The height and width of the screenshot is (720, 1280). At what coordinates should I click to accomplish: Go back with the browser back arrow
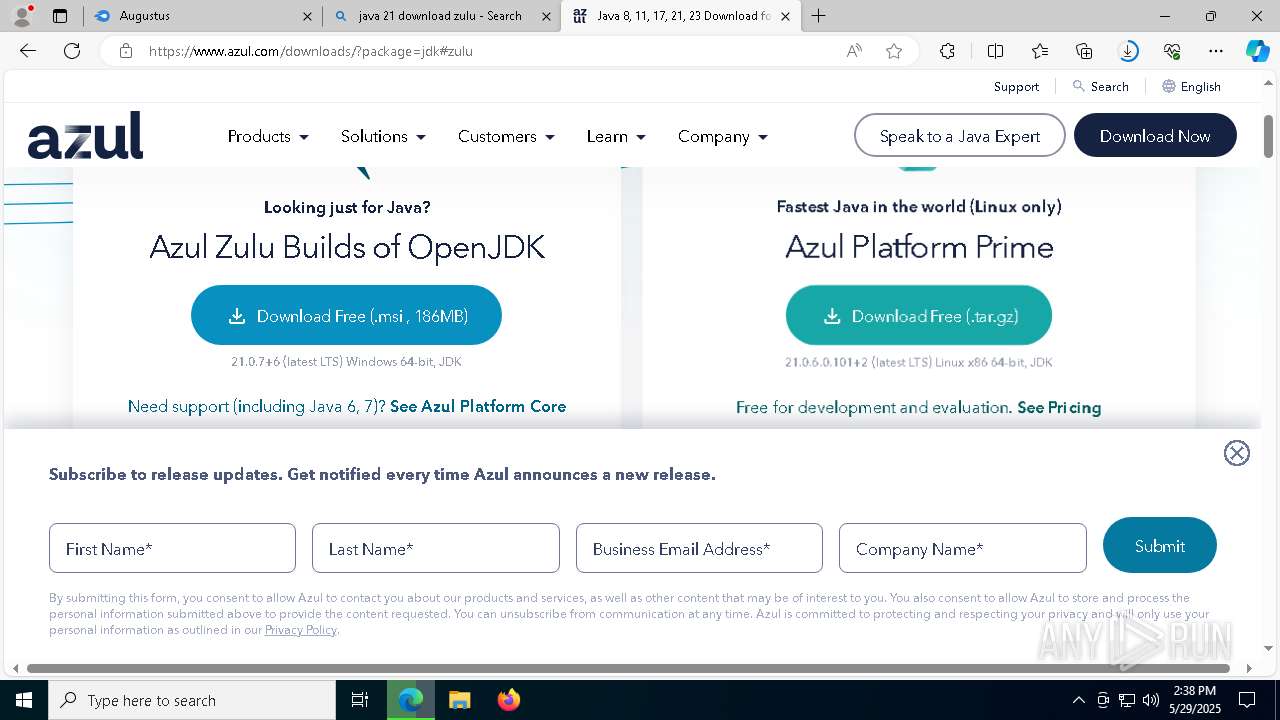[28, 51]
